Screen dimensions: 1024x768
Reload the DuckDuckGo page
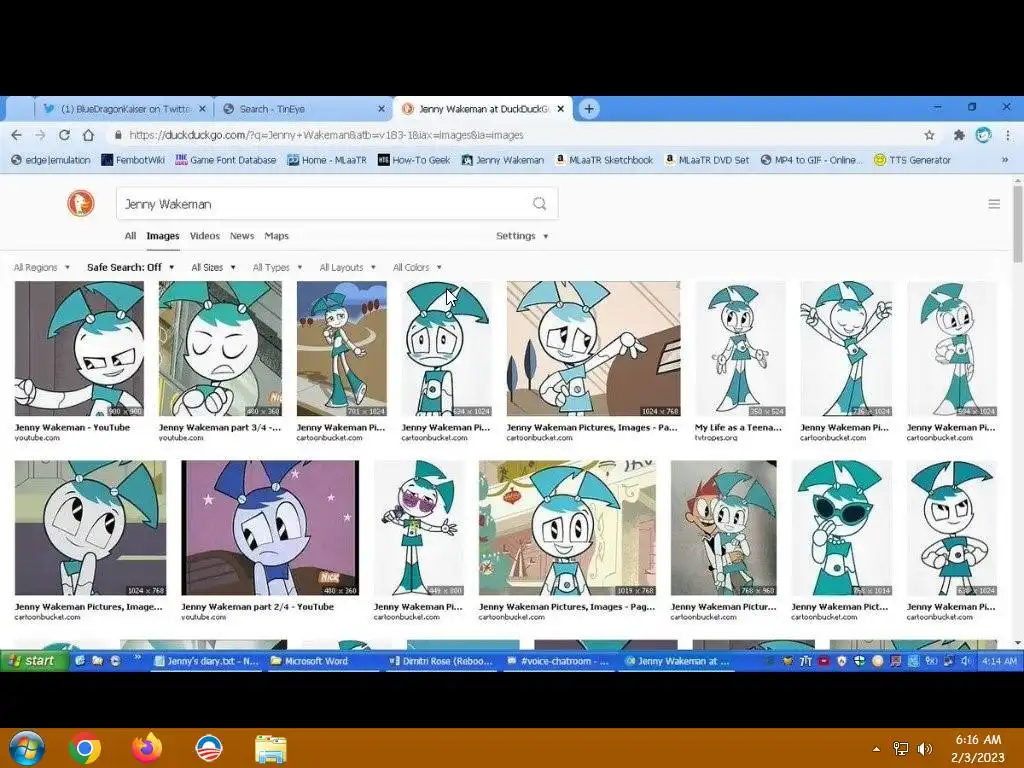(x=64, y=135)
